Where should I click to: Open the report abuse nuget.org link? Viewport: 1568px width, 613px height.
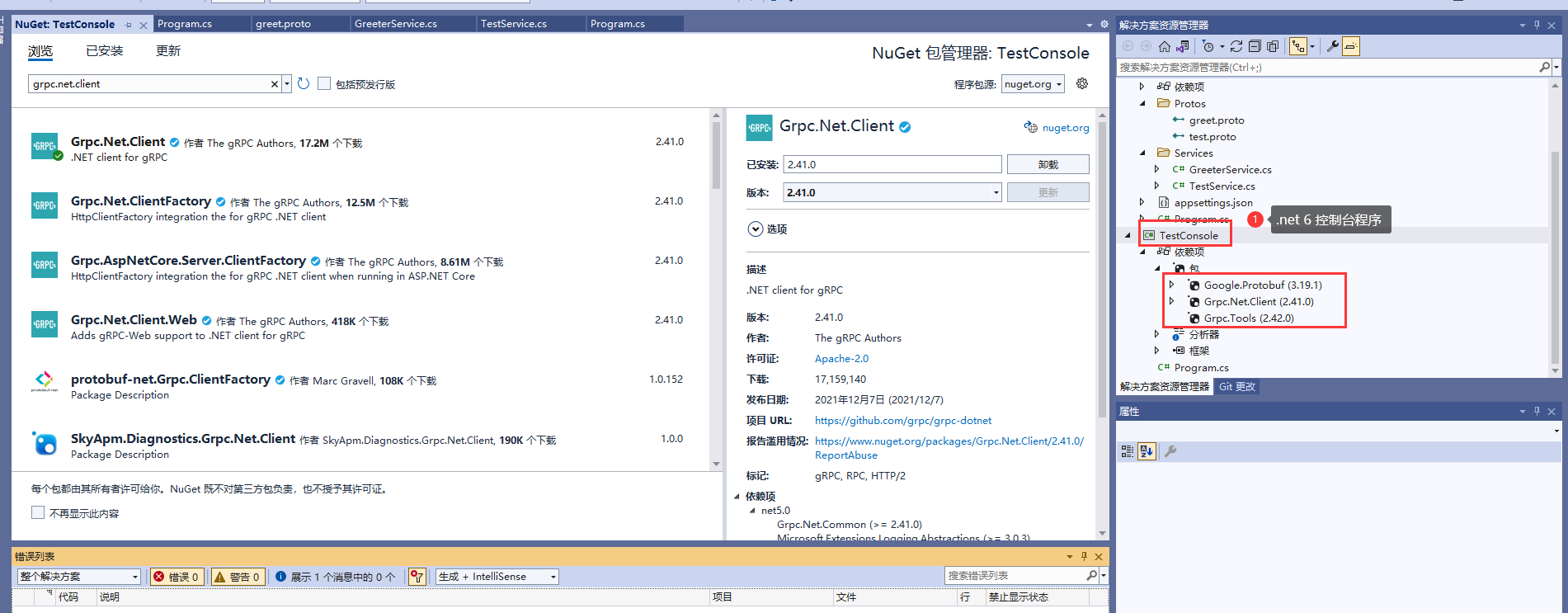point(949,448)
